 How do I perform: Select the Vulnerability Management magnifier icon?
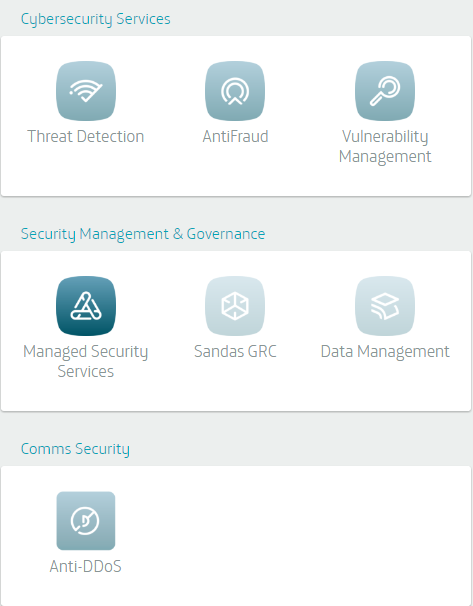coord(385,91)
